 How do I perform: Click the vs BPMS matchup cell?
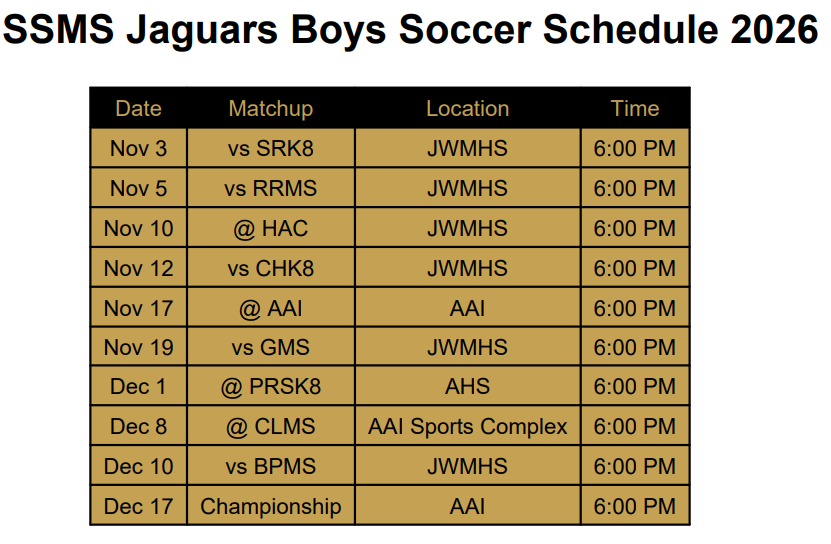(x=271, y=466)
